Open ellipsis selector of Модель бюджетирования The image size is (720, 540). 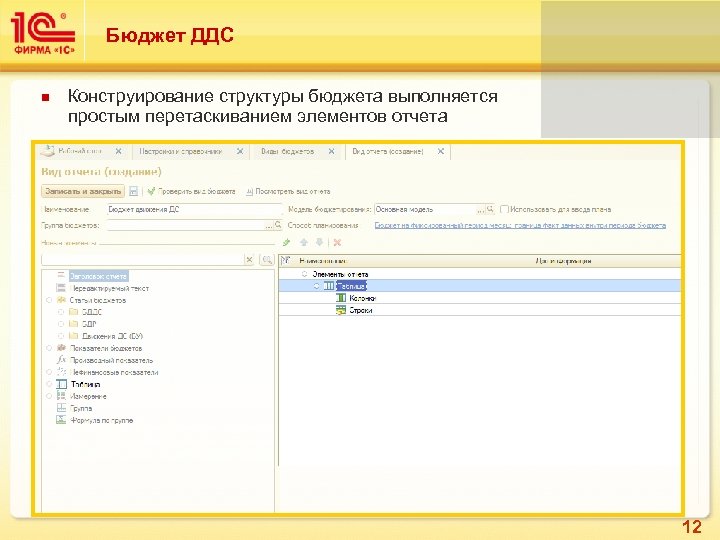tap(480, 209)
